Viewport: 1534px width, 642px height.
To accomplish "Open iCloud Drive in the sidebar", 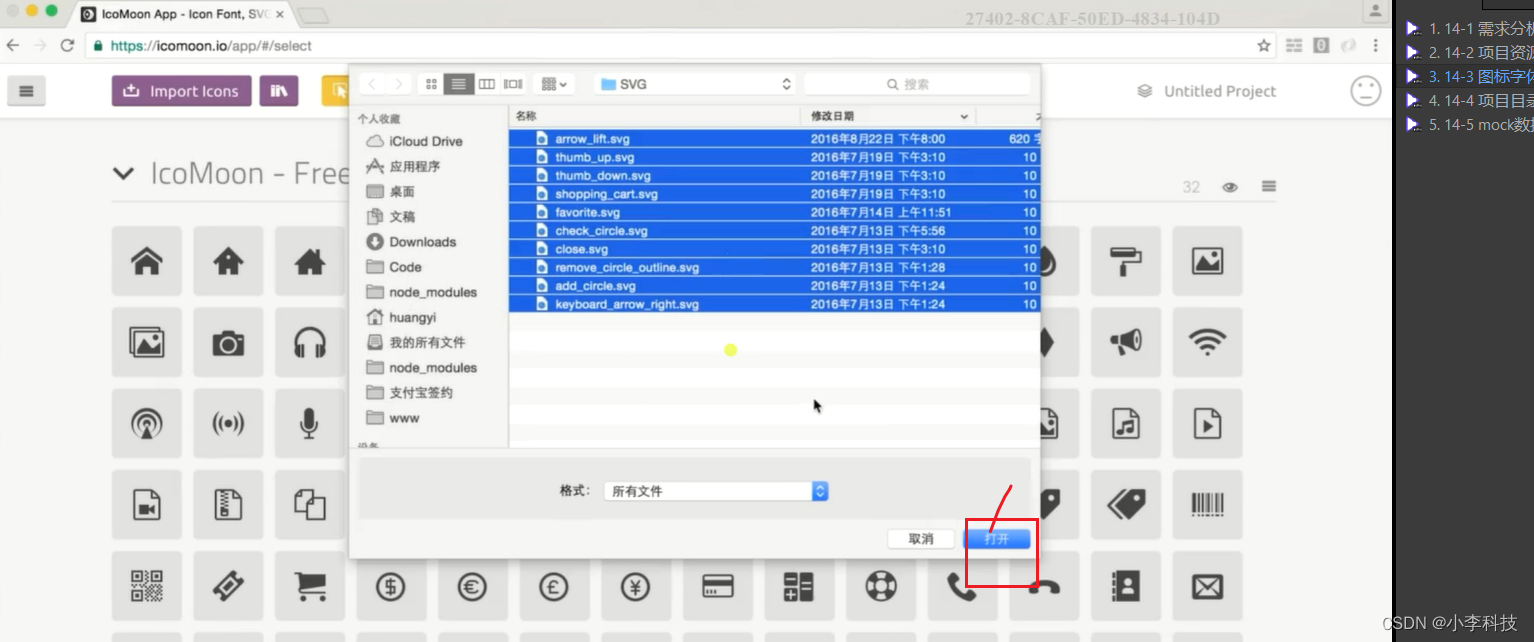I will 424,141.
